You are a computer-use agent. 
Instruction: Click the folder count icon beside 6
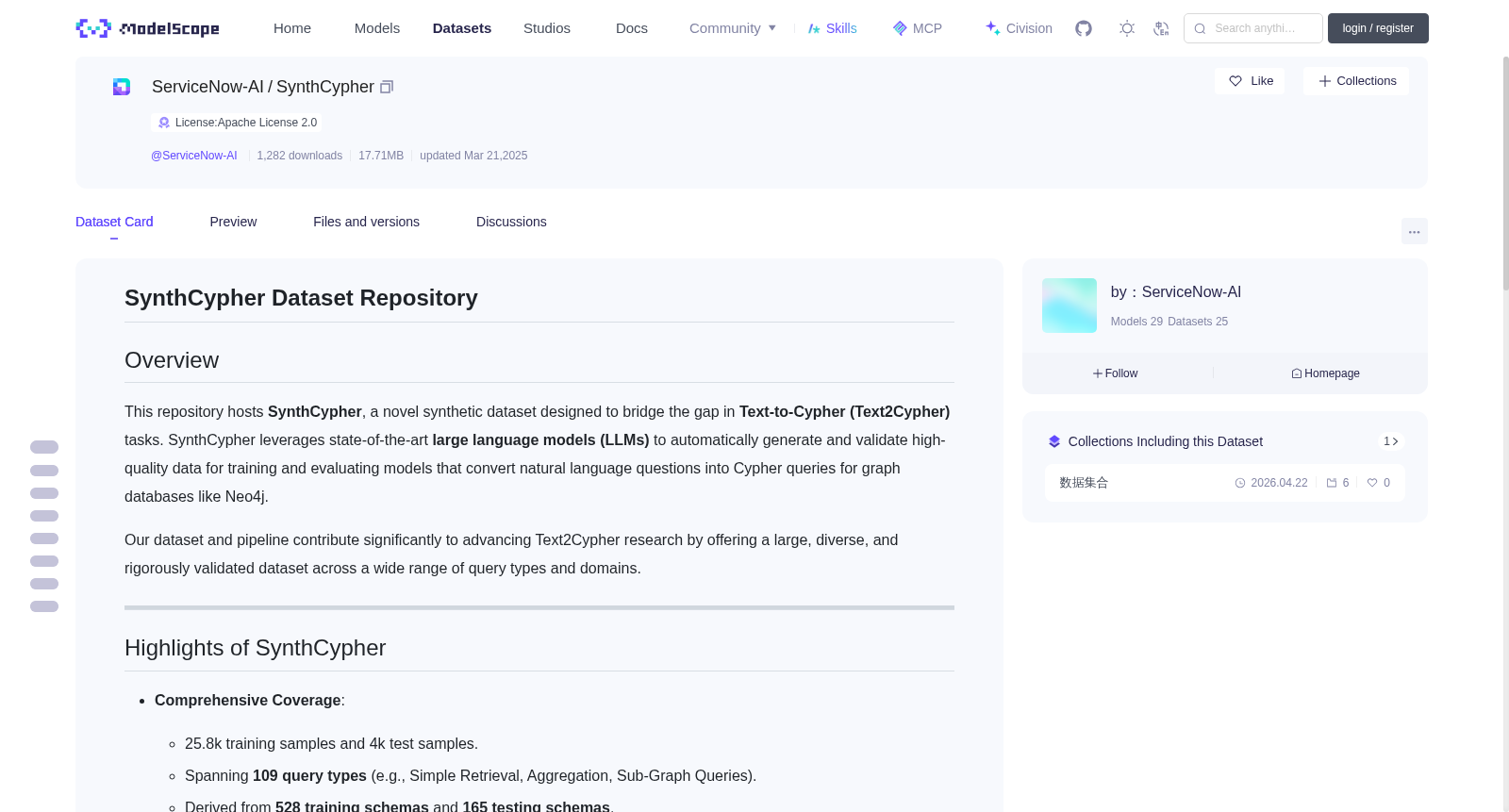1332,483
